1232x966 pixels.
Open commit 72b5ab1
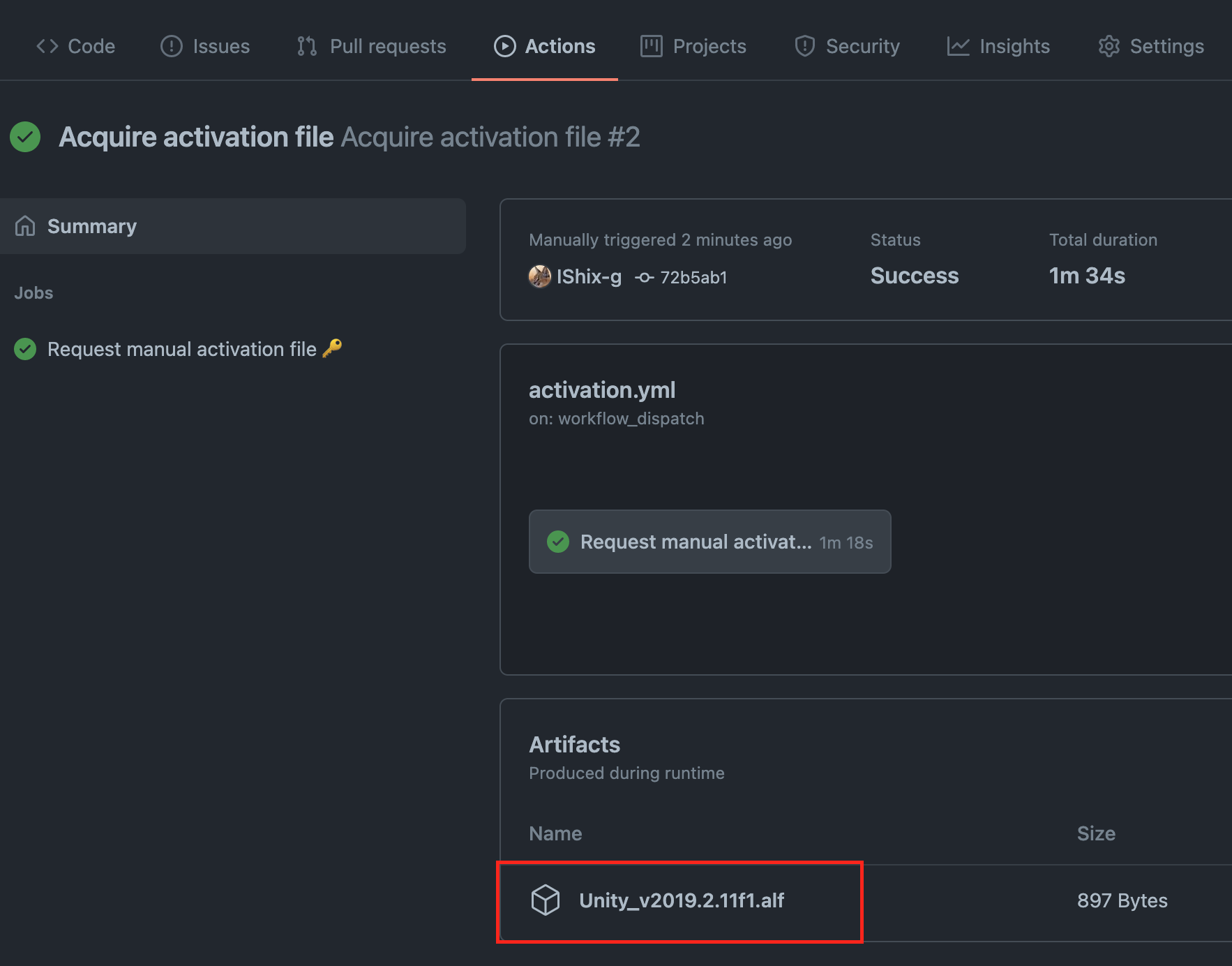693,277
